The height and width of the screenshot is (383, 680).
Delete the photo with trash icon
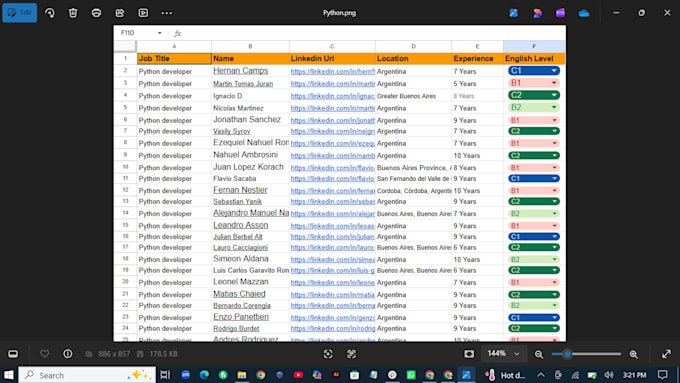(73, 13)
